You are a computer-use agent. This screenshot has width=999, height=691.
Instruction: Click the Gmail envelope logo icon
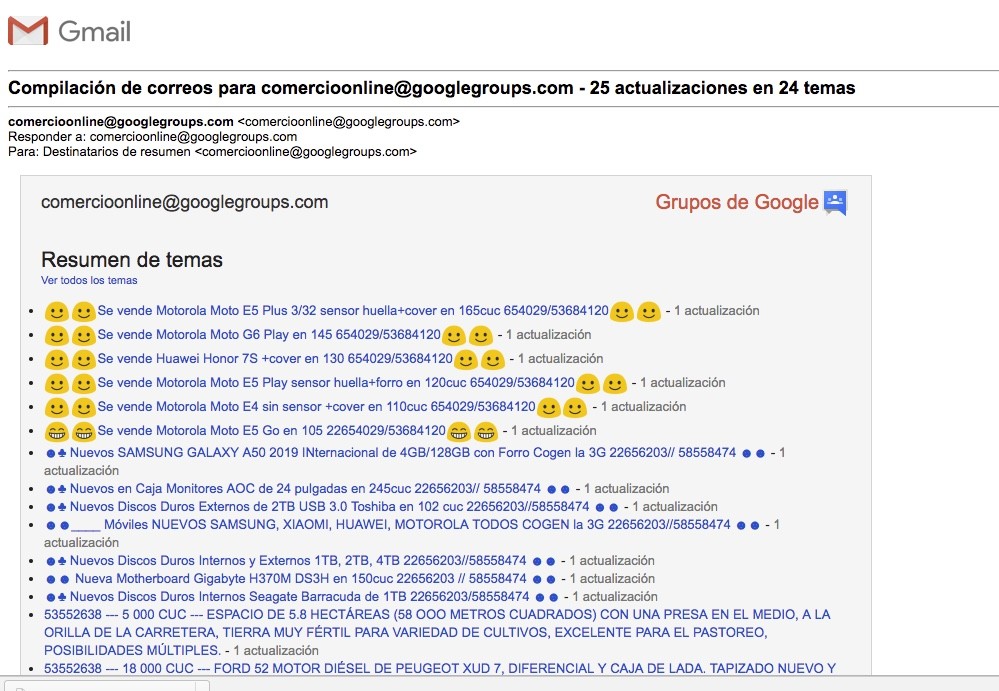click(x=28, y=31)
